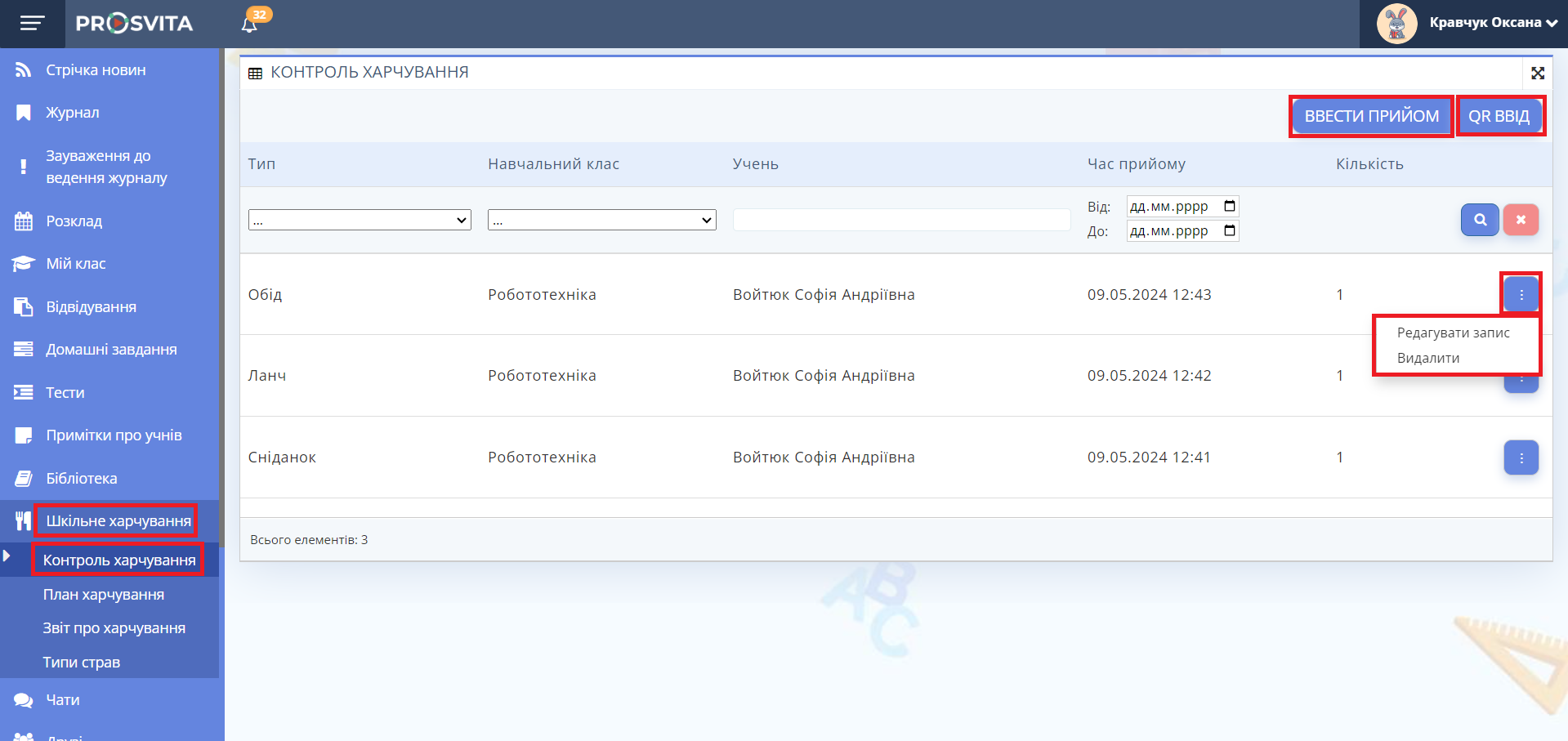This screenshot has width=1568, height=741.
Task: Choose Видалити in the context menu
Action: point(1427,359)
